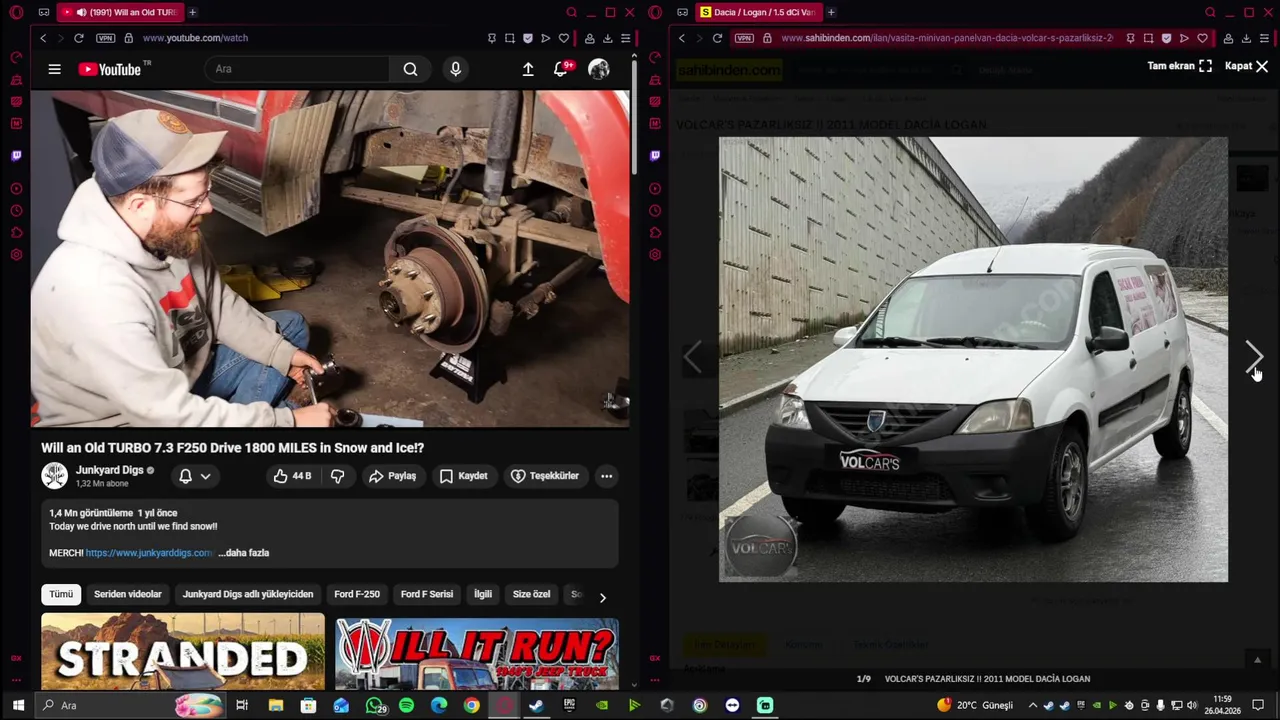Select the Tümü filter chip
Image resolution: width=1280 pixels, height=720 pixels.
click(x=61, y=594)
